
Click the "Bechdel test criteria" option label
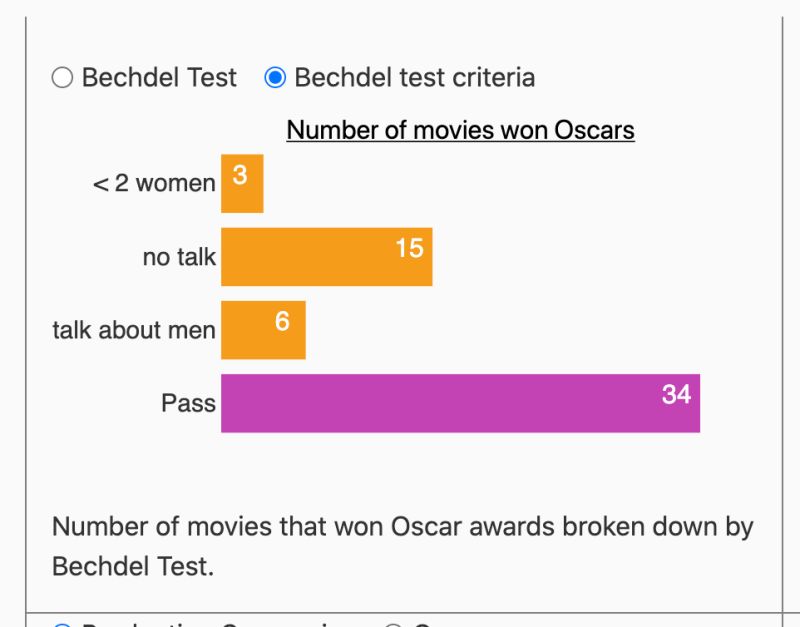coord(414,78)
